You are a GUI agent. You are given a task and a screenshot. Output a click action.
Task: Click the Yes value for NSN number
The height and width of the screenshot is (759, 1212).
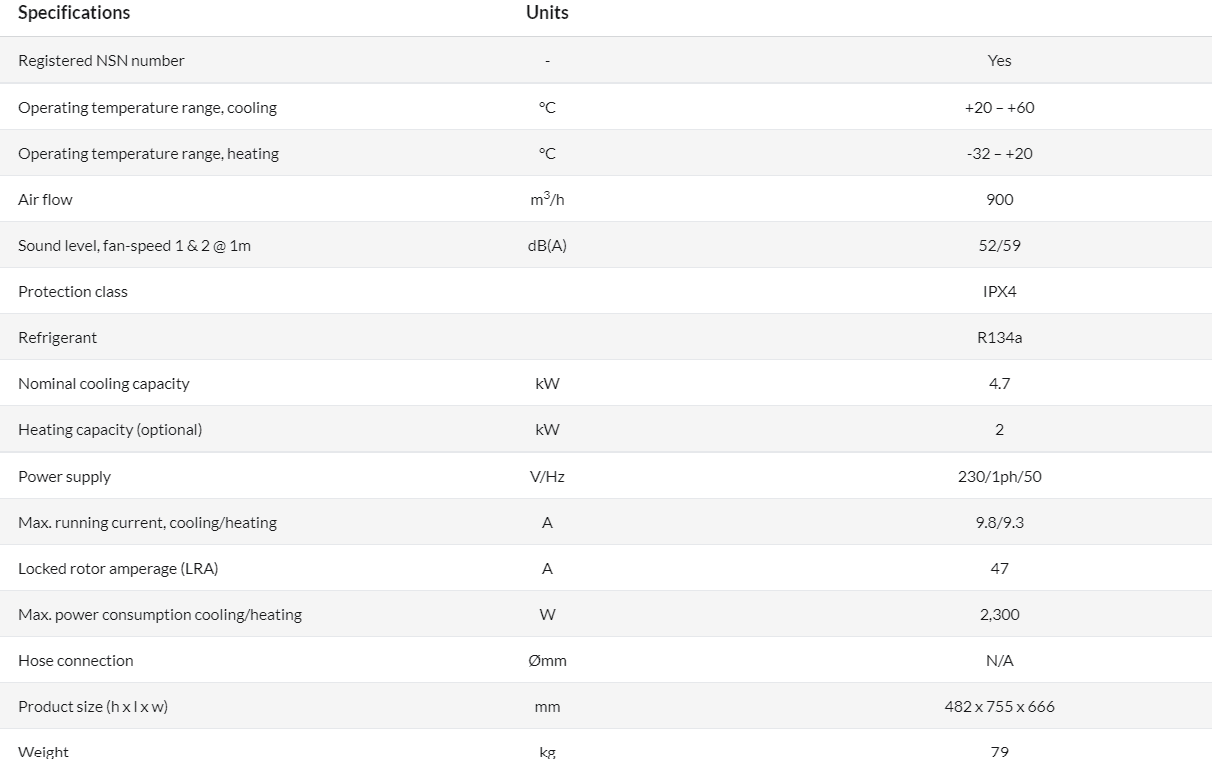click(999, 61)
